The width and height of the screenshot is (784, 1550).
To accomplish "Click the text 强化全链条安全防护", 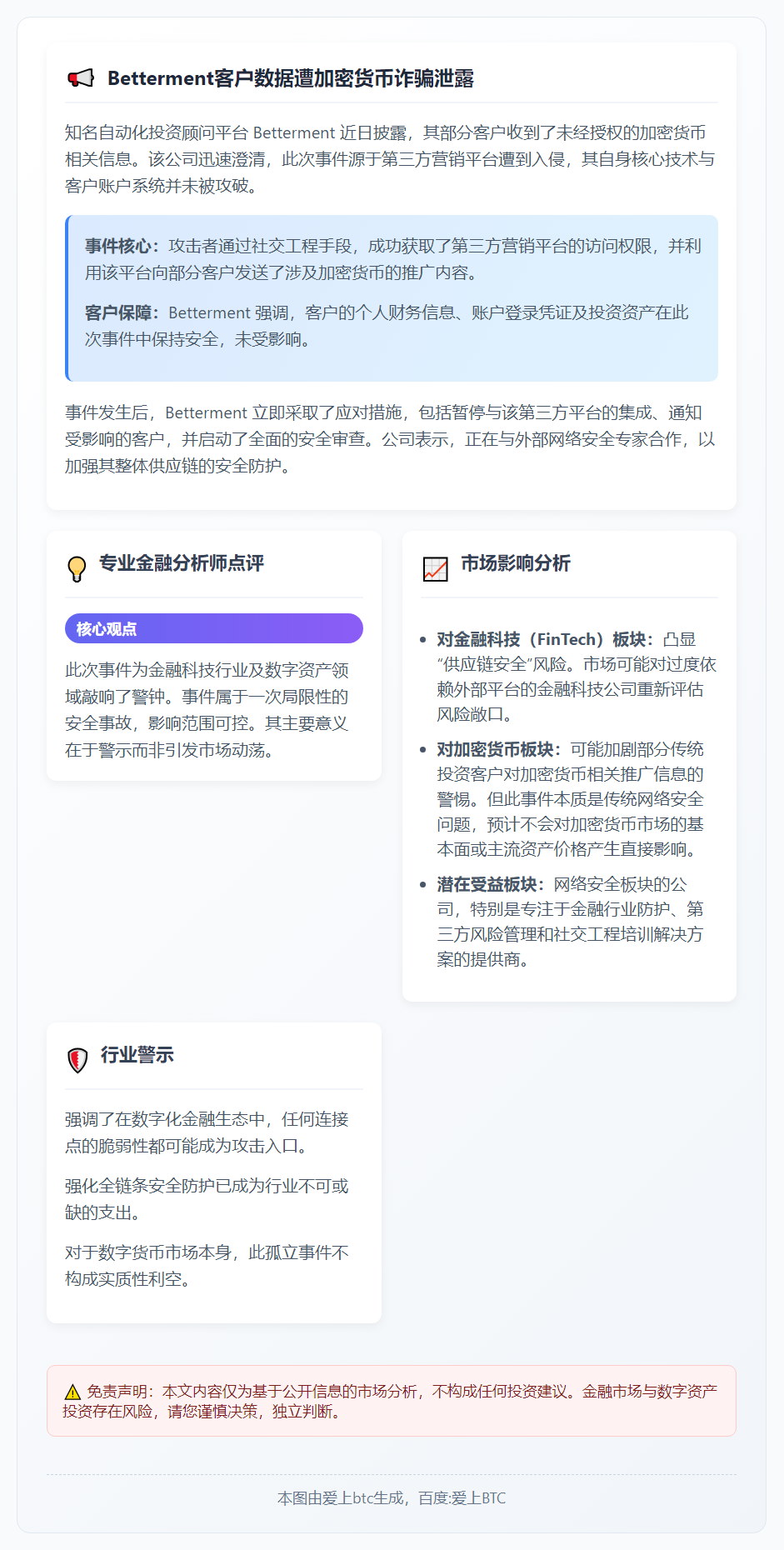I will coord(207,1199).
